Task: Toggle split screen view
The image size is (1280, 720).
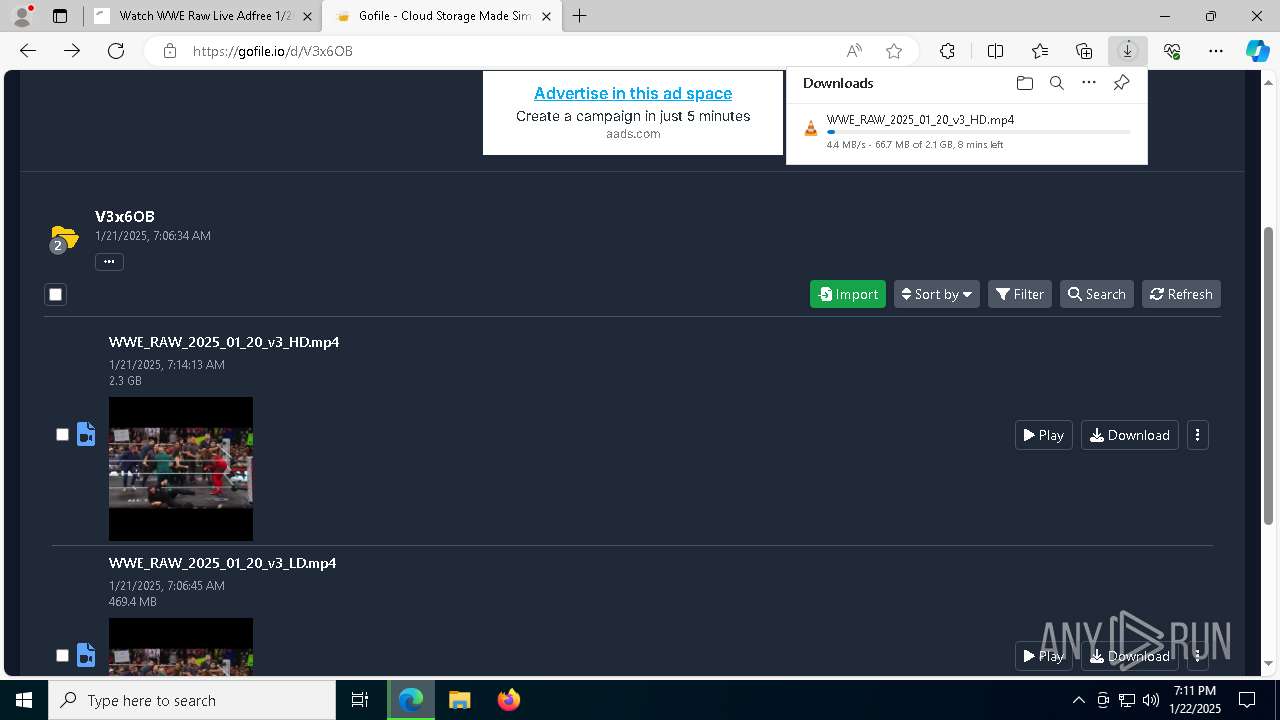Action: point(996,51)
